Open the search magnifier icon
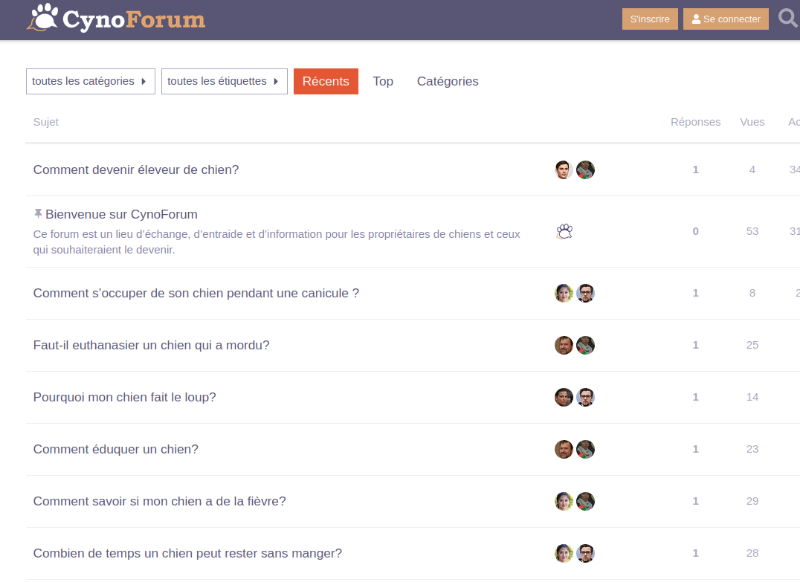 [x=788, y=18]
